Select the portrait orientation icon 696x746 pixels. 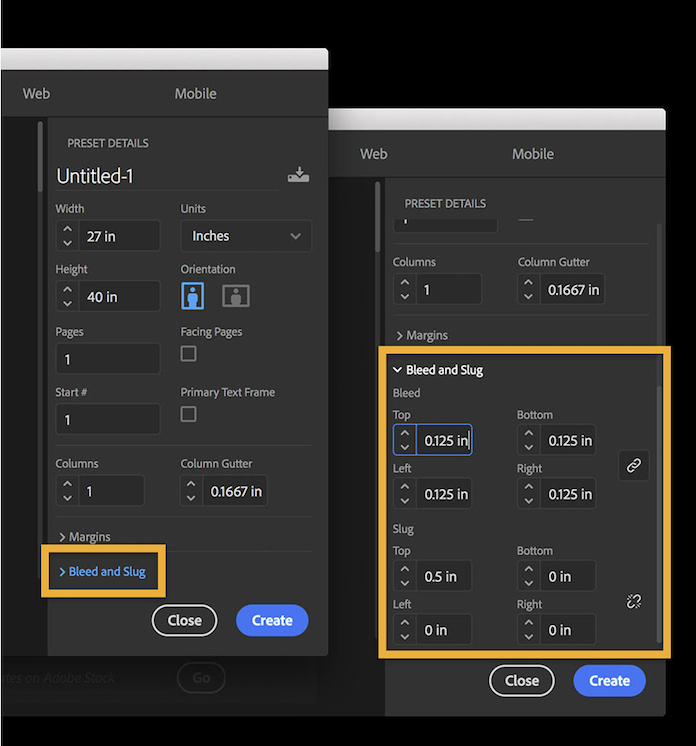click(193, 296)
